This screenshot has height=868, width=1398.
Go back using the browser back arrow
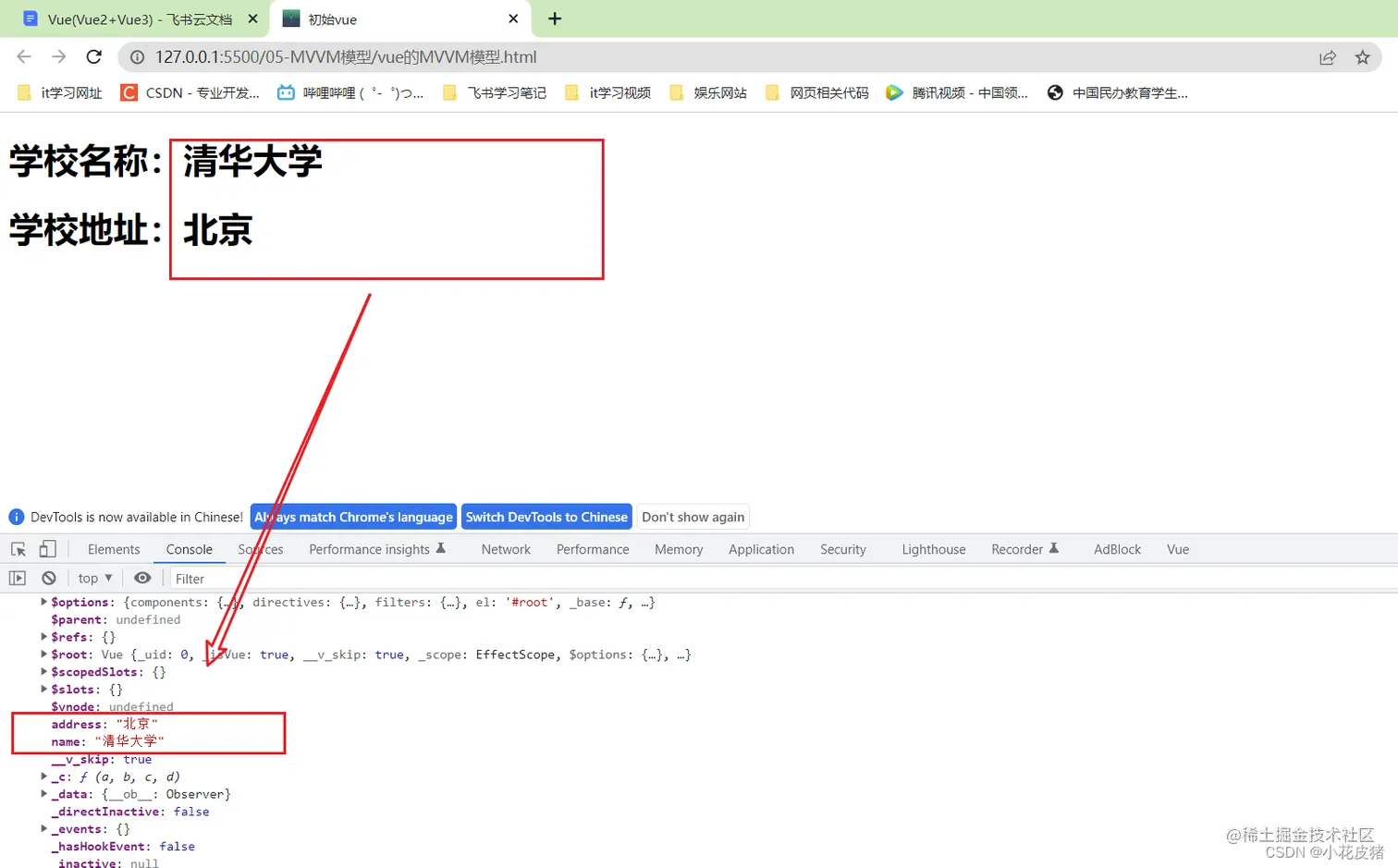tap(24, 56)
